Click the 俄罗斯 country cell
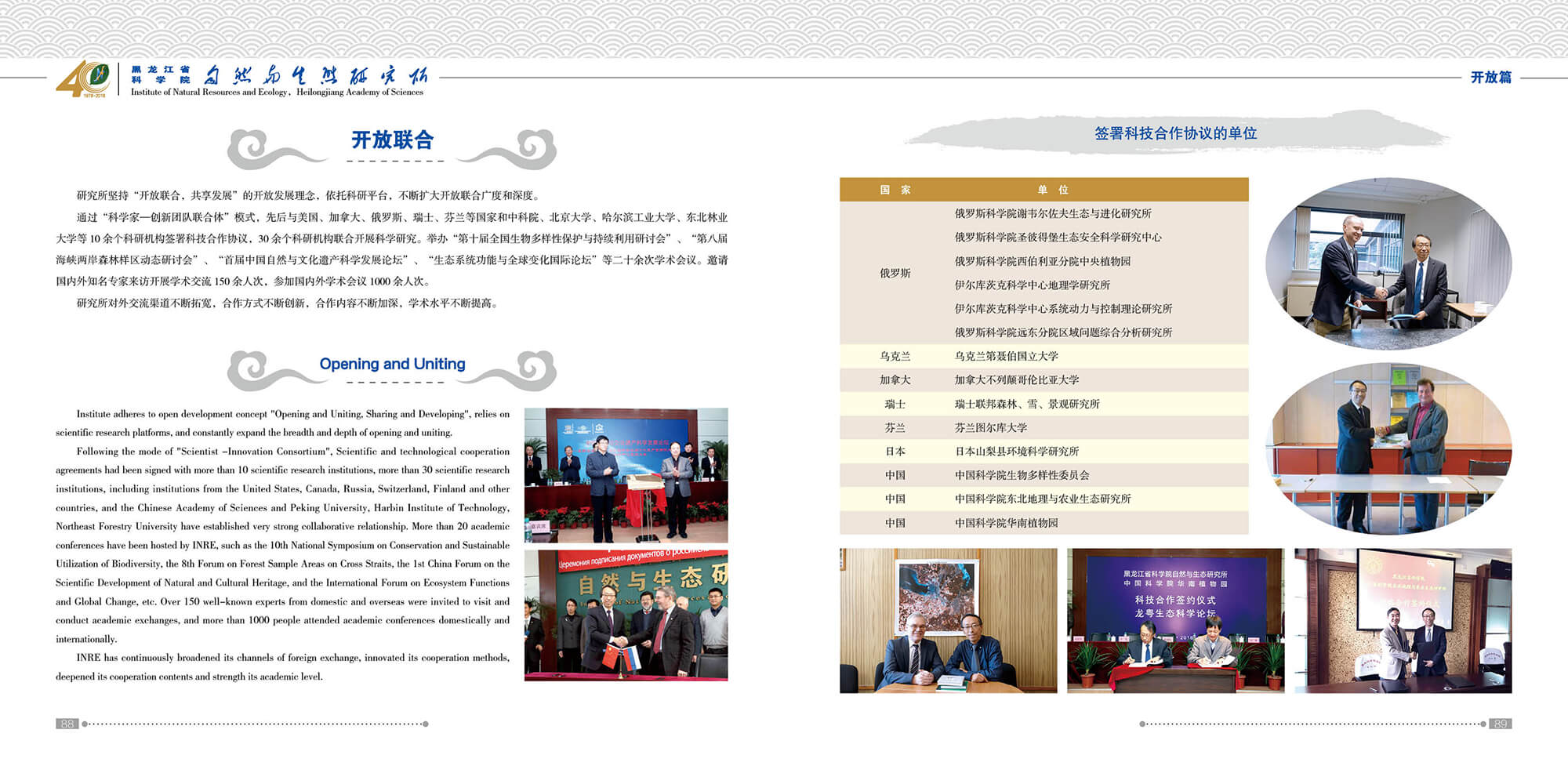The image size is (1568, 784). point(895,273)
